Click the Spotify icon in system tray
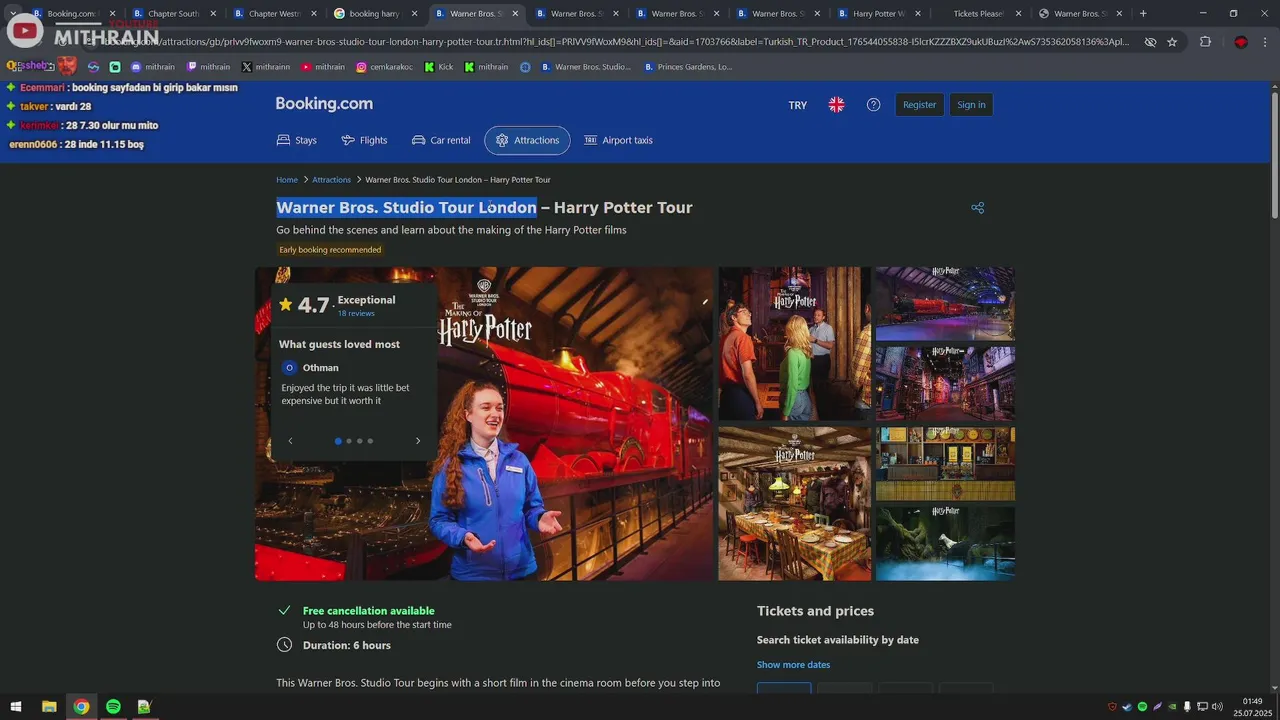 1142,707
